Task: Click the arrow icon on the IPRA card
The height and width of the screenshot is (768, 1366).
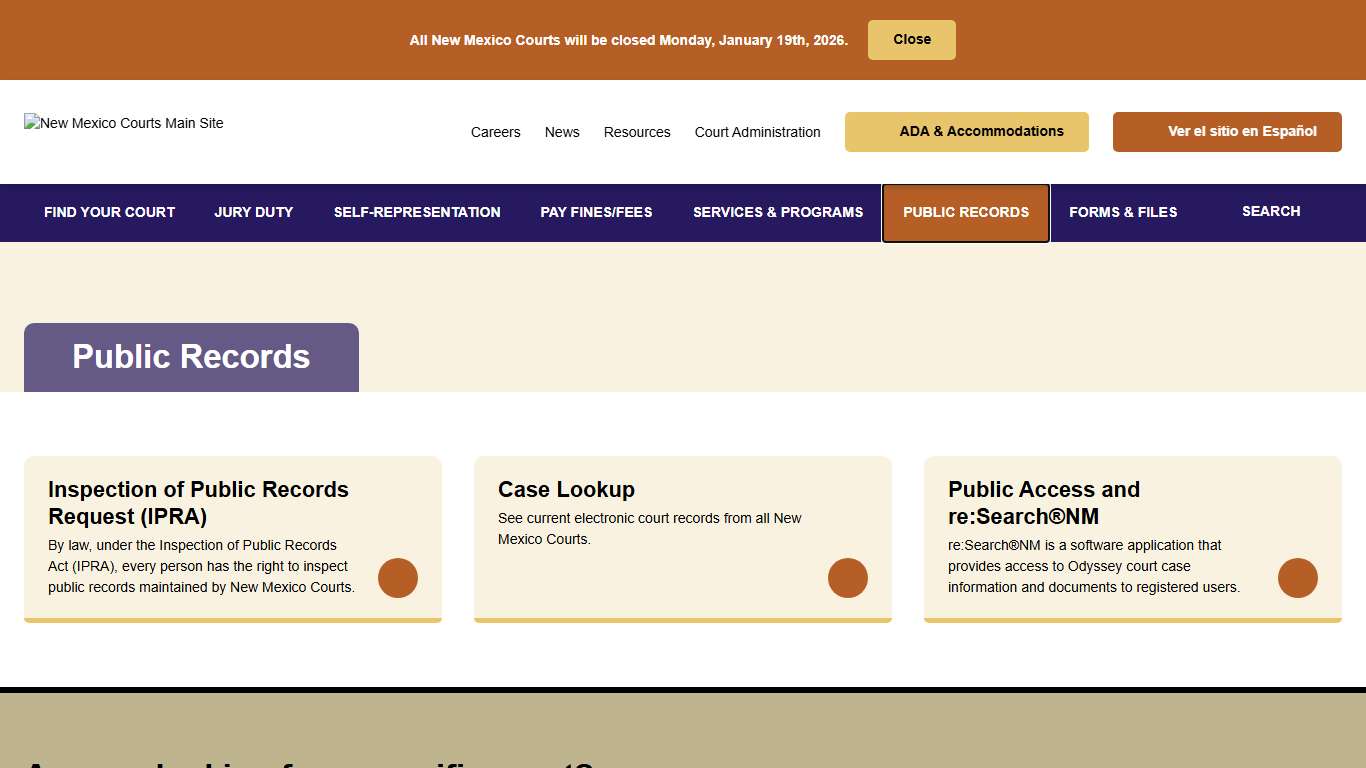Action: (398, 578)
